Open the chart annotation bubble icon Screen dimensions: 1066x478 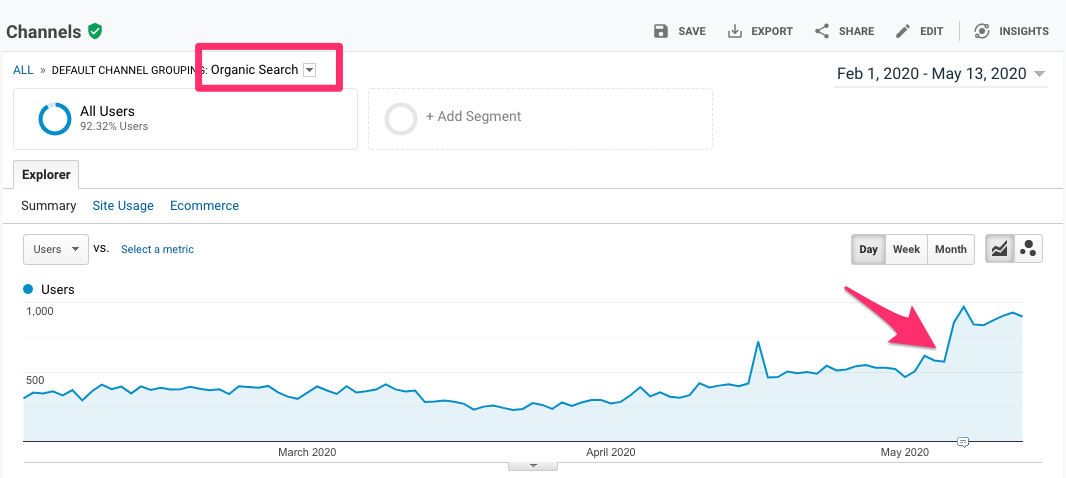click(x=963, y=442)
